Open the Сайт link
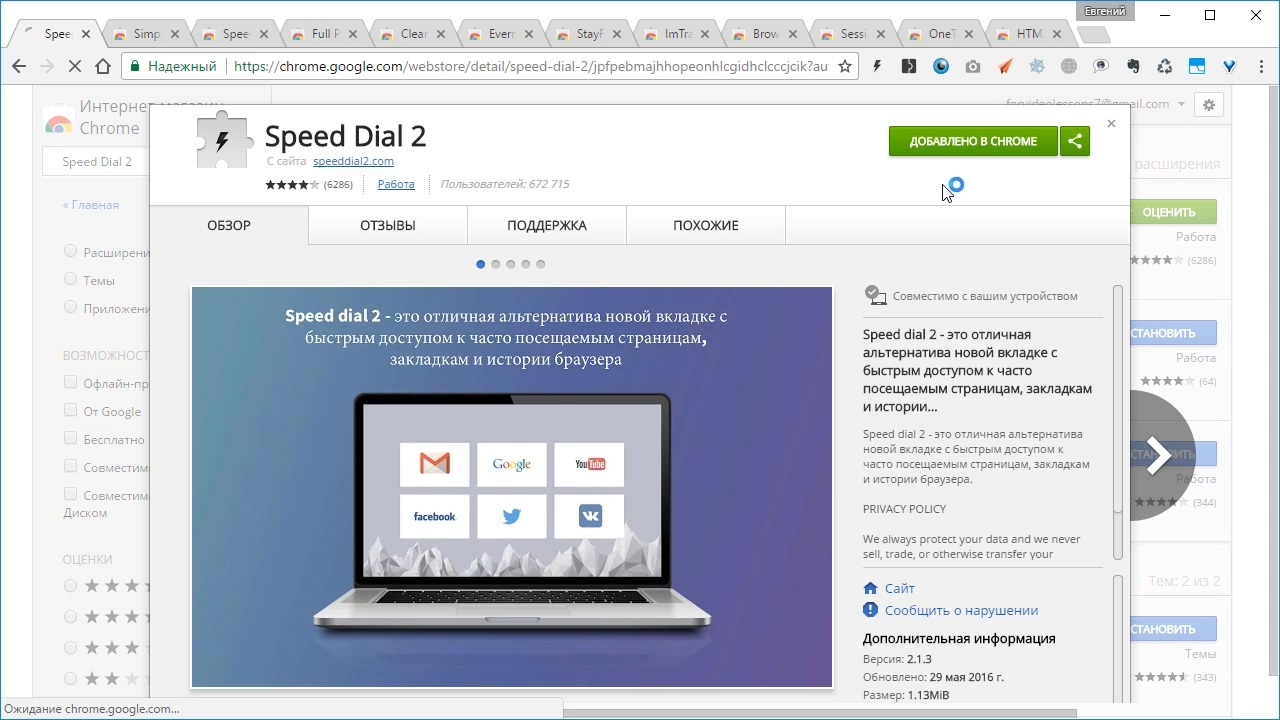1280x720 pixels. [900, 588]
